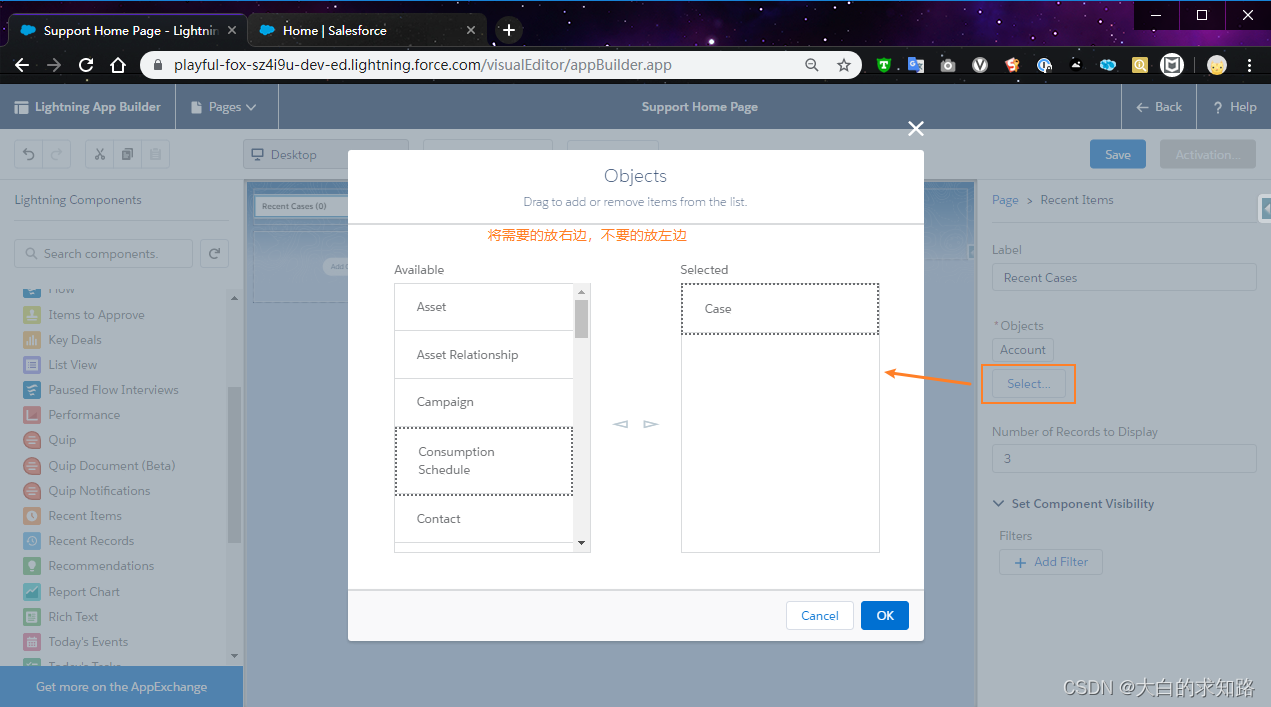Click the Undo icon in the builder toolbar
The height and width of the screenshot is (707, 1271).
coord(29,155)
